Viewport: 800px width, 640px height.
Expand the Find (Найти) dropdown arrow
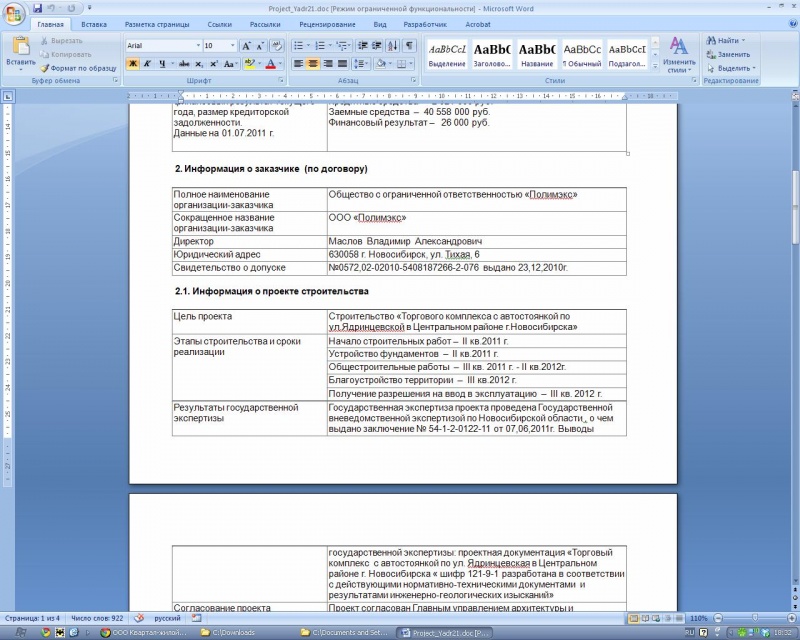coord(743,40)
